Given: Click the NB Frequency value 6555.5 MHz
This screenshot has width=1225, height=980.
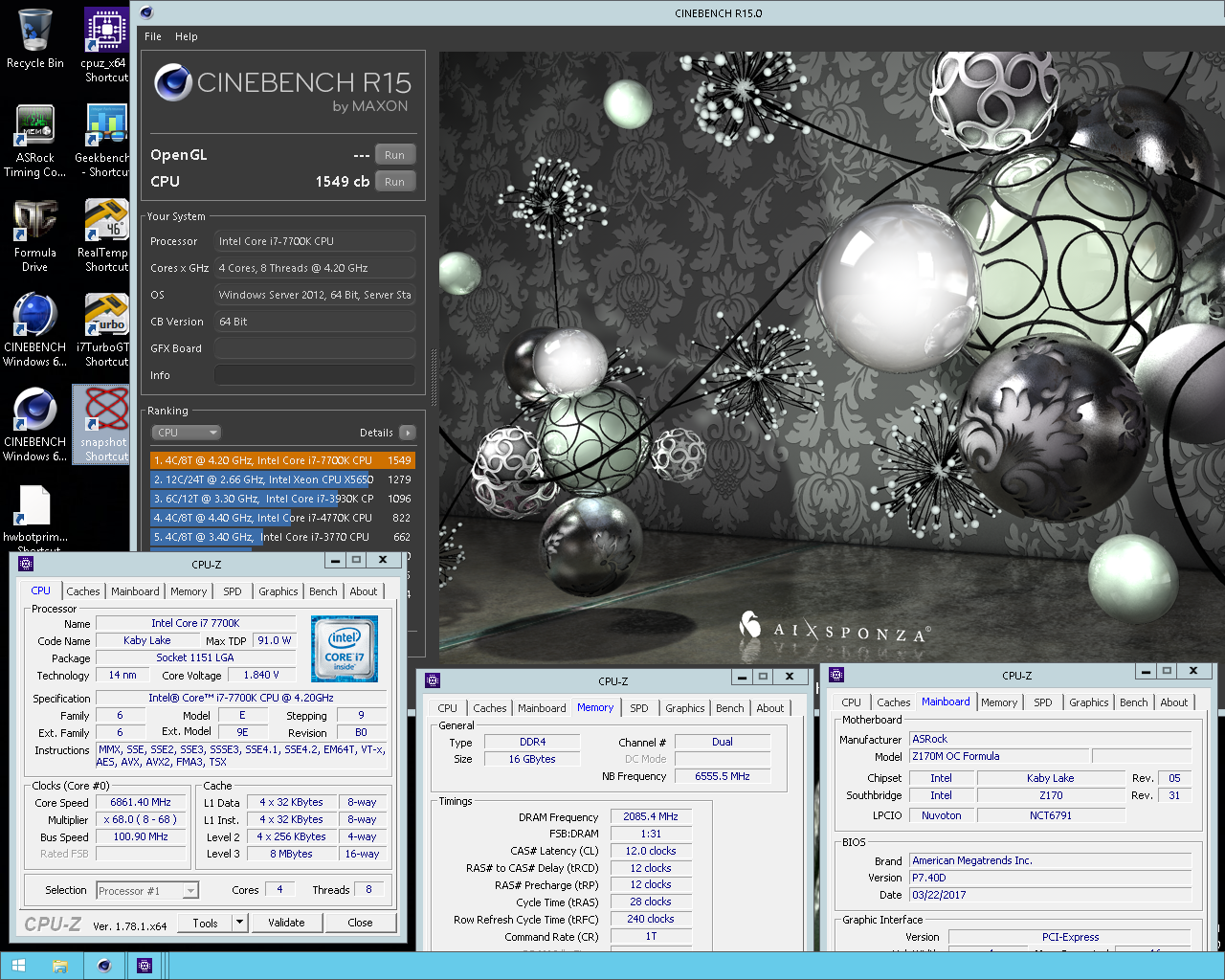Looking at the screenshot, I should click(x=723, y=776).
